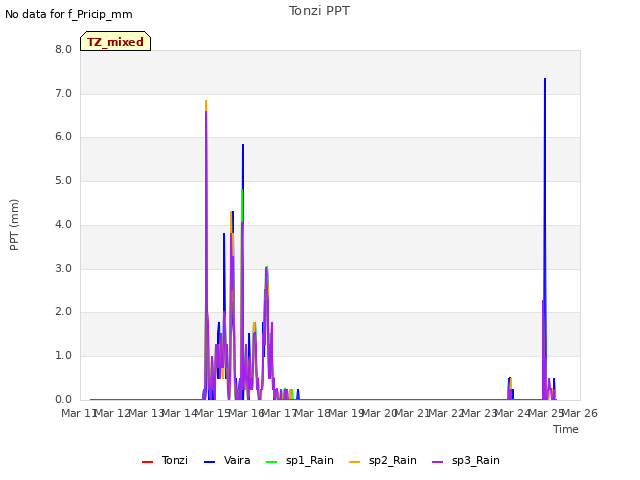Click the red Tonzi legend color marker
640x480 pixels.
click(147, 462)
